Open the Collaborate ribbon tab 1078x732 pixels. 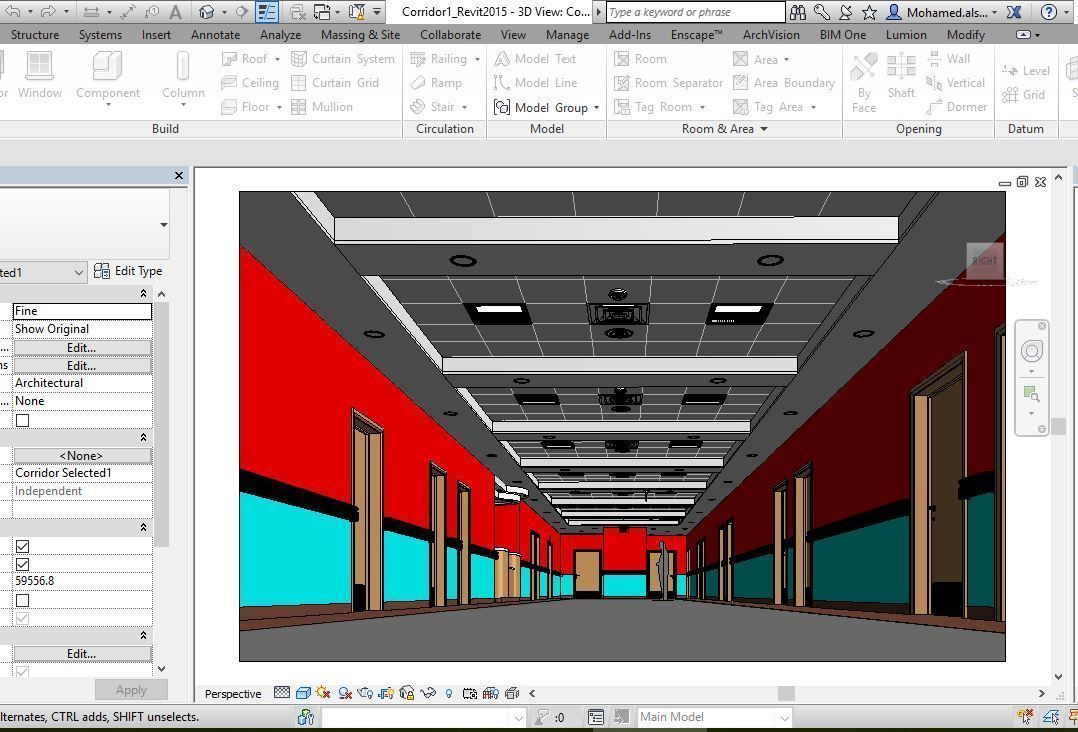pyautogui.click(x=450, y=34)
